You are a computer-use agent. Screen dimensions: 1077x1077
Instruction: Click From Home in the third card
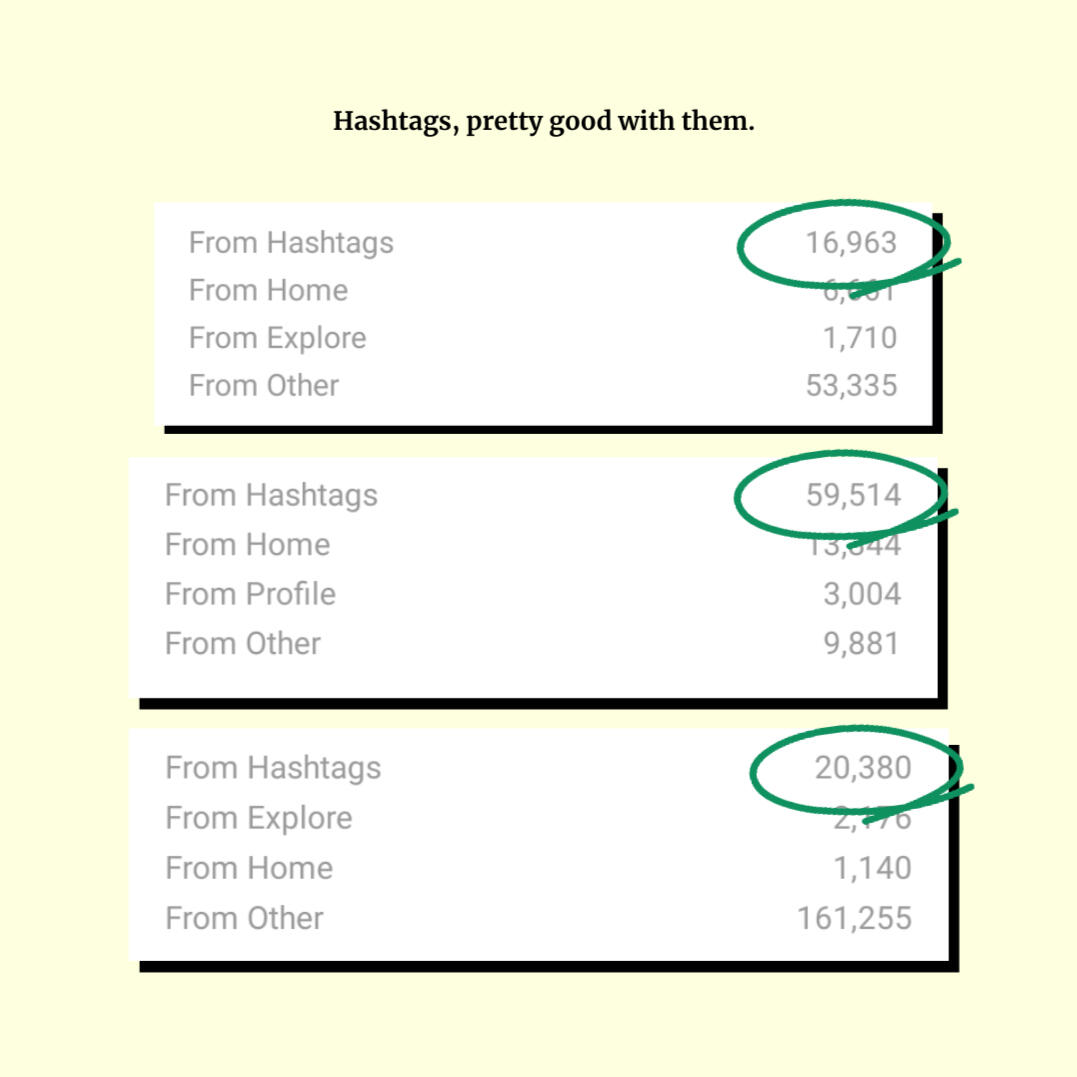tap(249, 868)
